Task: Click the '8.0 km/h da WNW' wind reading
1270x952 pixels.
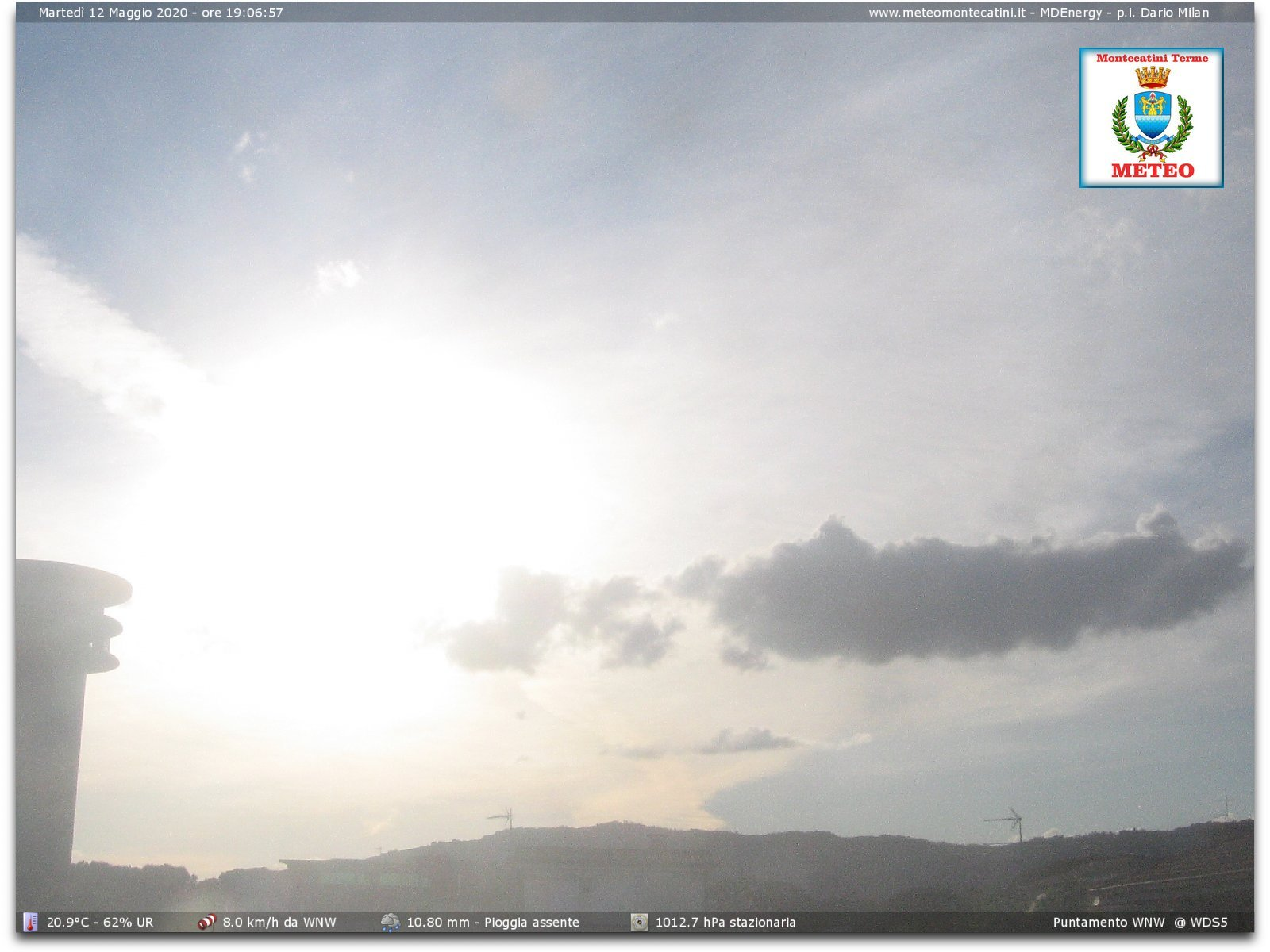Action: pyautogui.click(x=279, y=923)
